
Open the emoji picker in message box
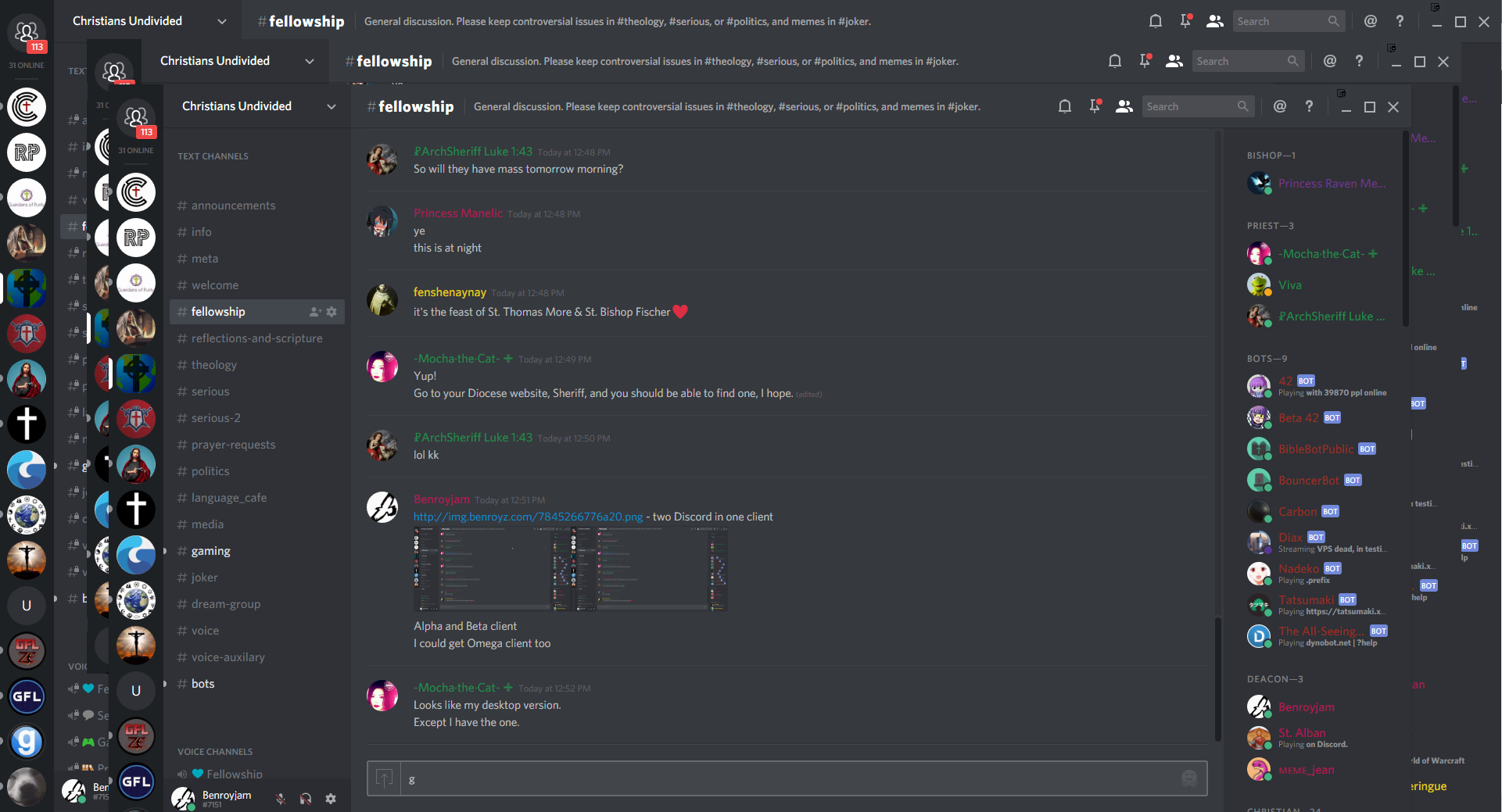coord(1189,778)
